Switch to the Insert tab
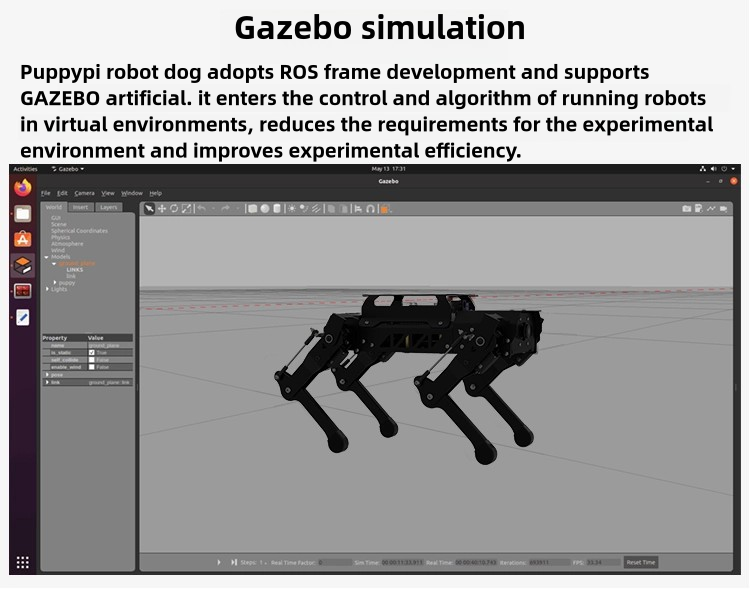The height and width of the screenshot is (589, 750). (80, 207)
